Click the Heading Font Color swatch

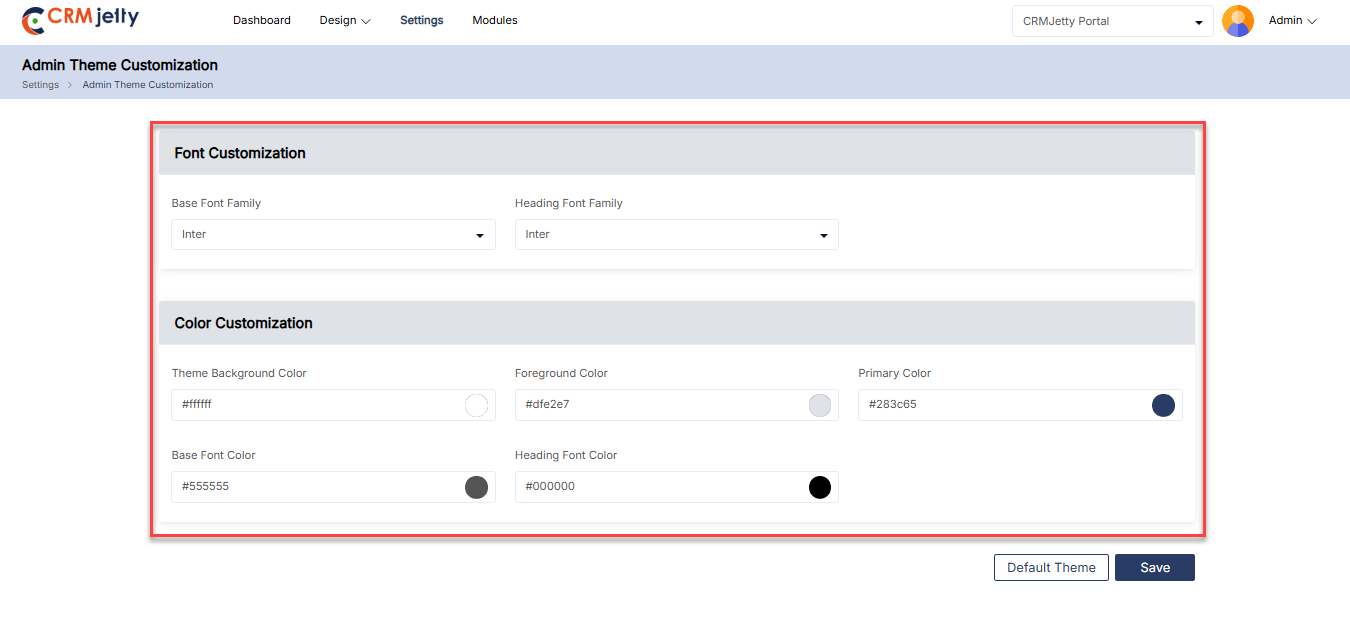[x=819, y=487]
